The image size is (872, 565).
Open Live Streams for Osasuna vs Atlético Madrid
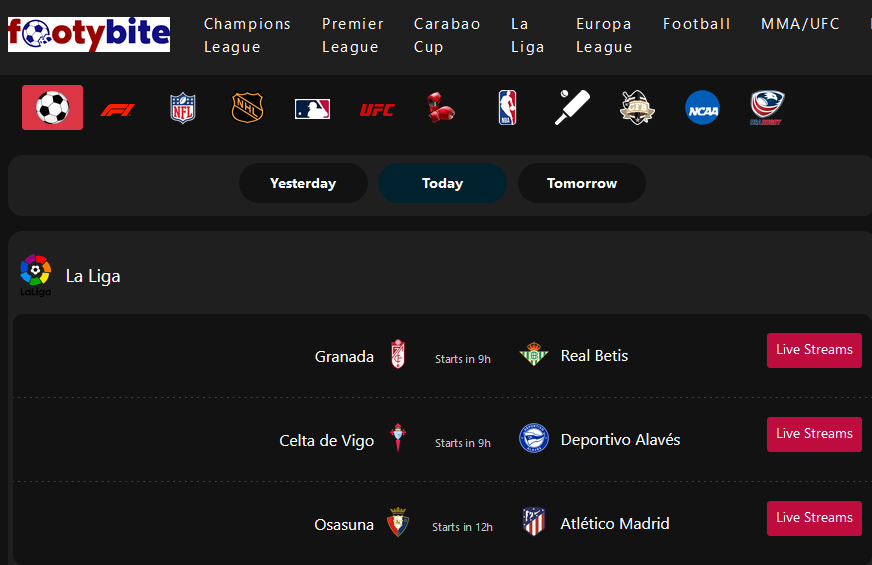point(814,518)
